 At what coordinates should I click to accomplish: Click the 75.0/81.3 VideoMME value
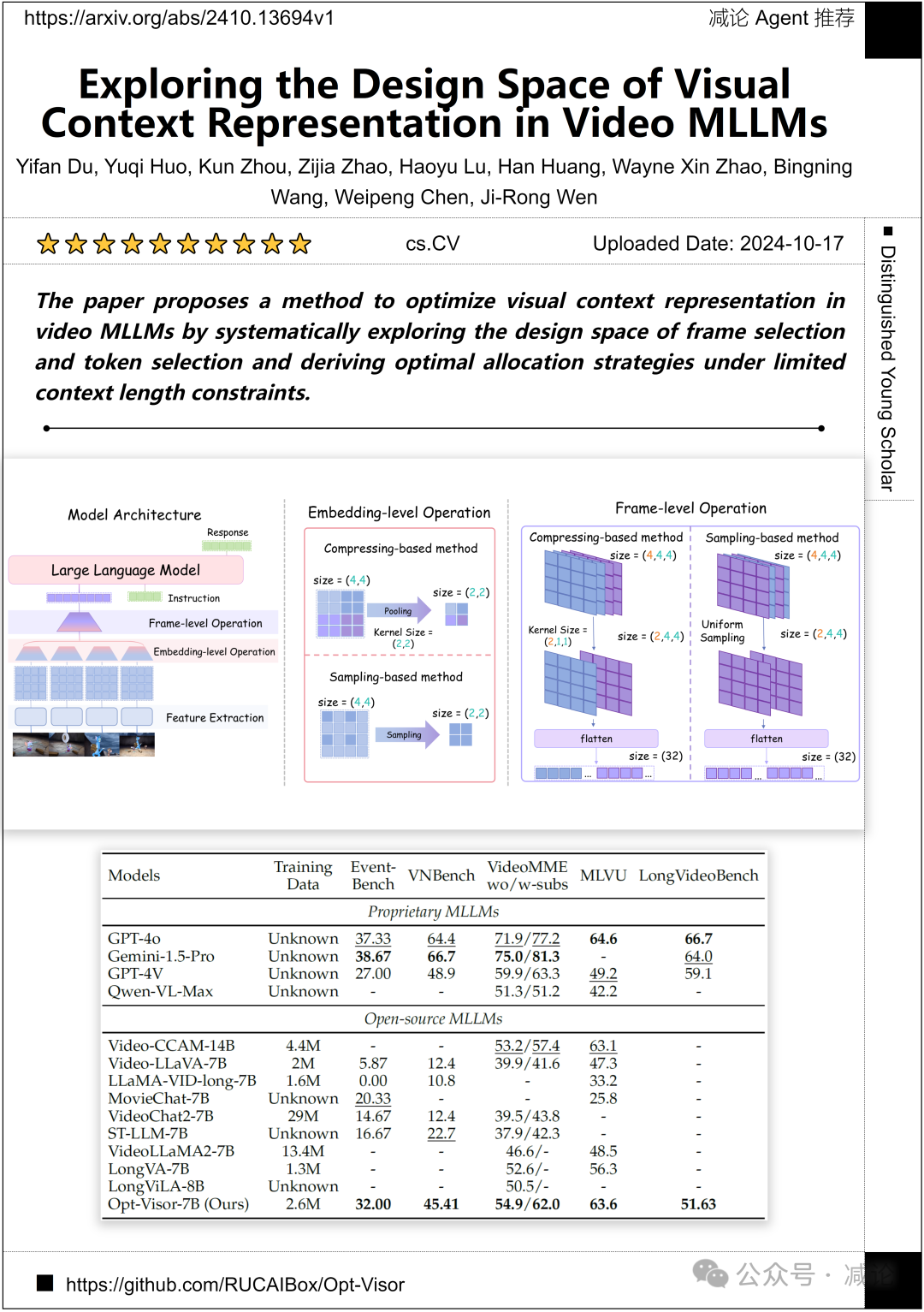[527, 956]
